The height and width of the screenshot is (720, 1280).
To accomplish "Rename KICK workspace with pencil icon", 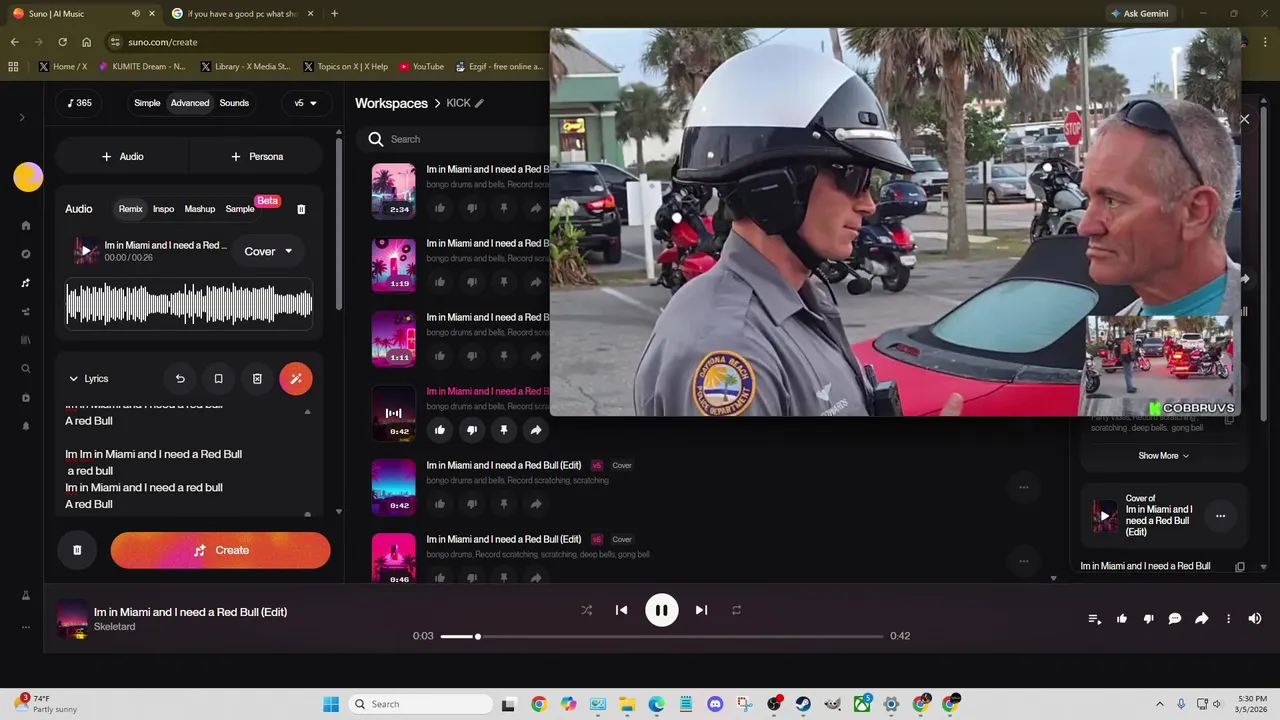I will point(479,103).
